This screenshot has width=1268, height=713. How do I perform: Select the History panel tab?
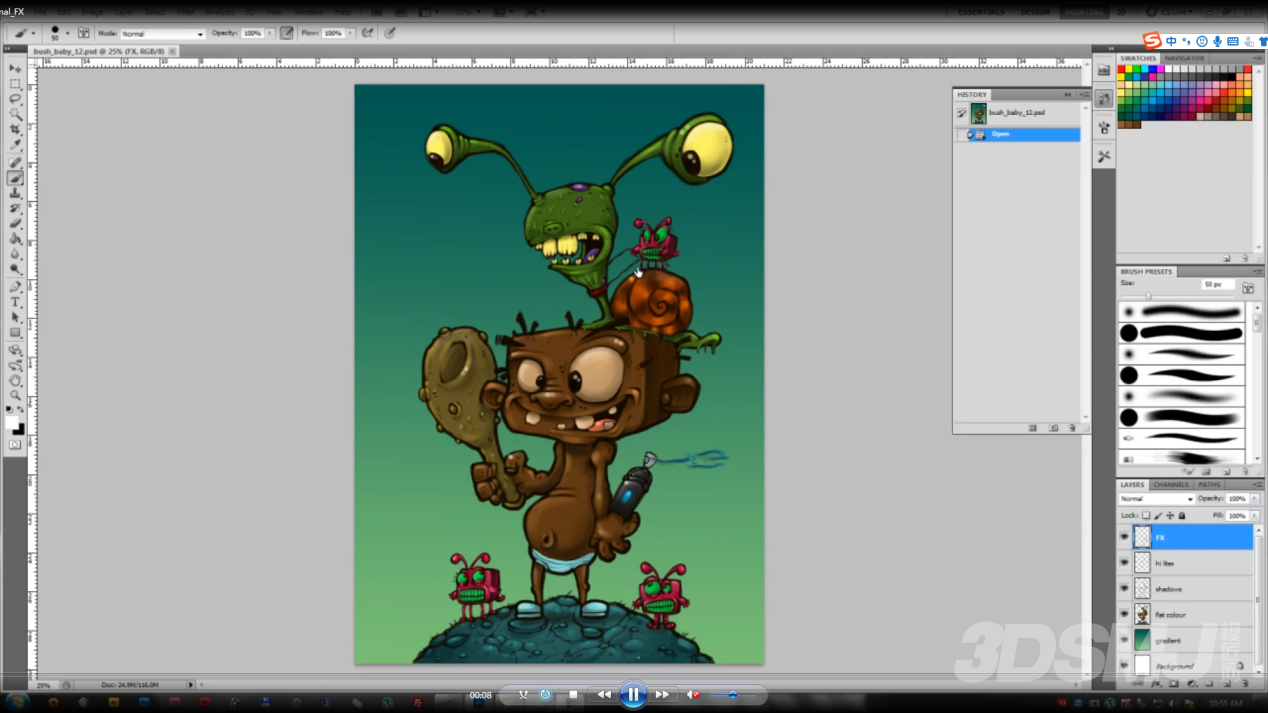click(972, 95)
